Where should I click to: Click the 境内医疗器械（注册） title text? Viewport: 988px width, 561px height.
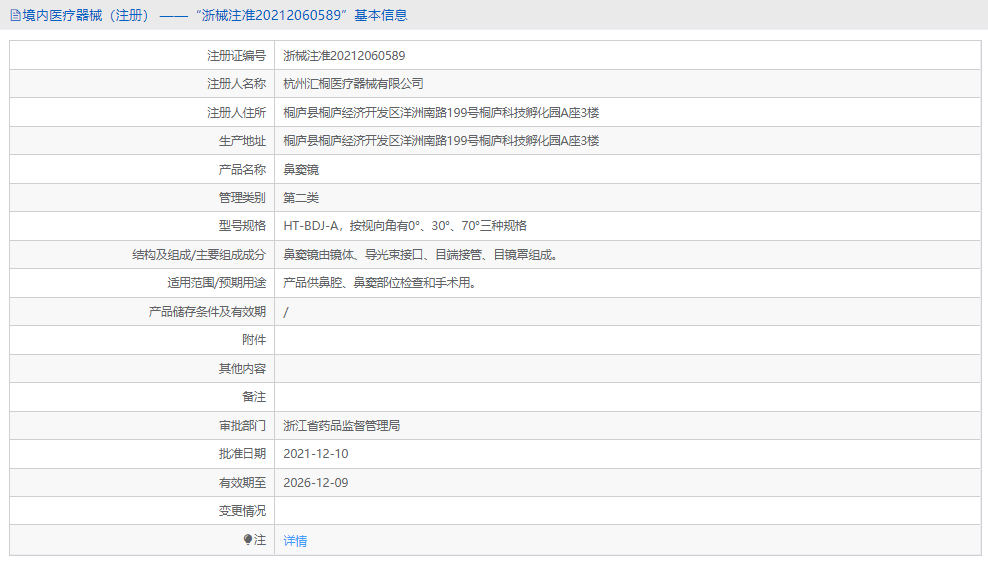pos(87,15)
